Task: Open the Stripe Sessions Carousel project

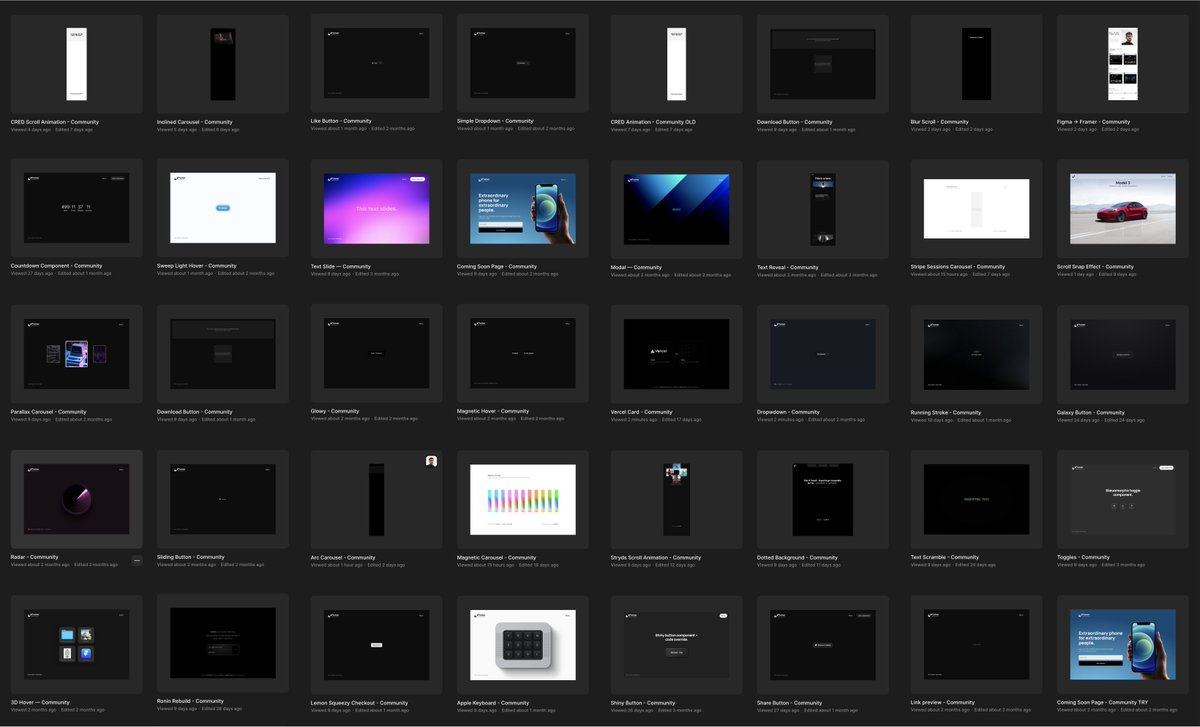Action: (x=975, y=207)
